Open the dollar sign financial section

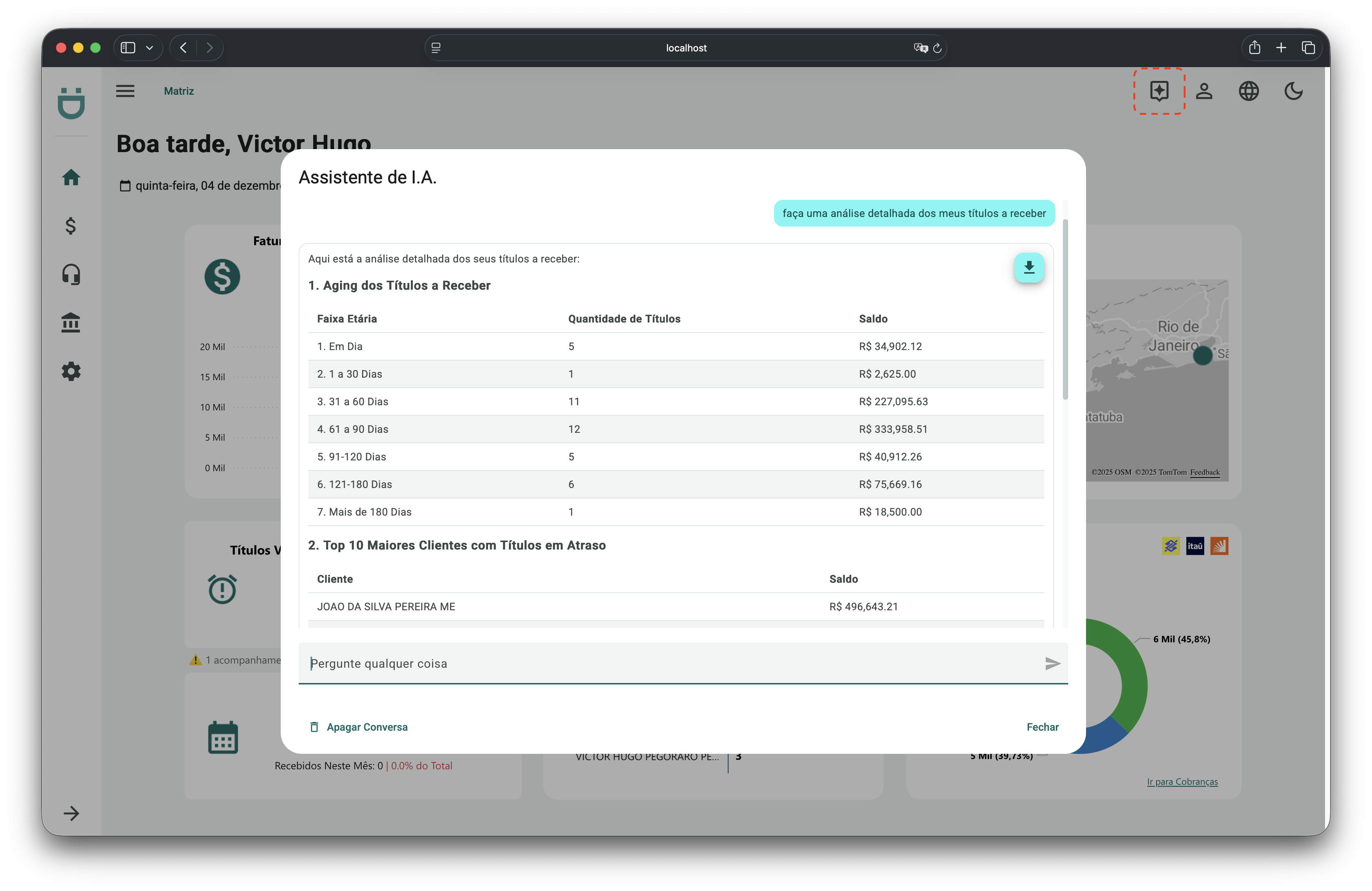[71, 226]
